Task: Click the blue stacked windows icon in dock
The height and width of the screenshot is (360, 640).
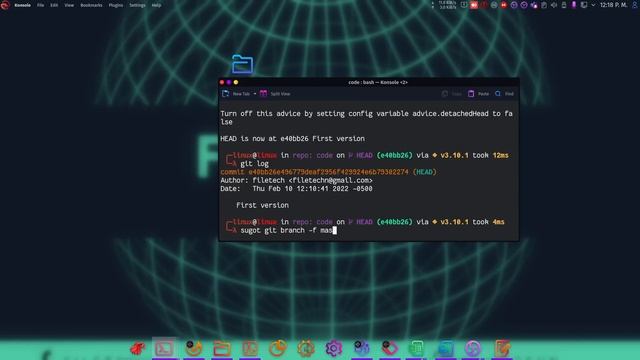Action: pyautogui.click(x=445, y=348)
